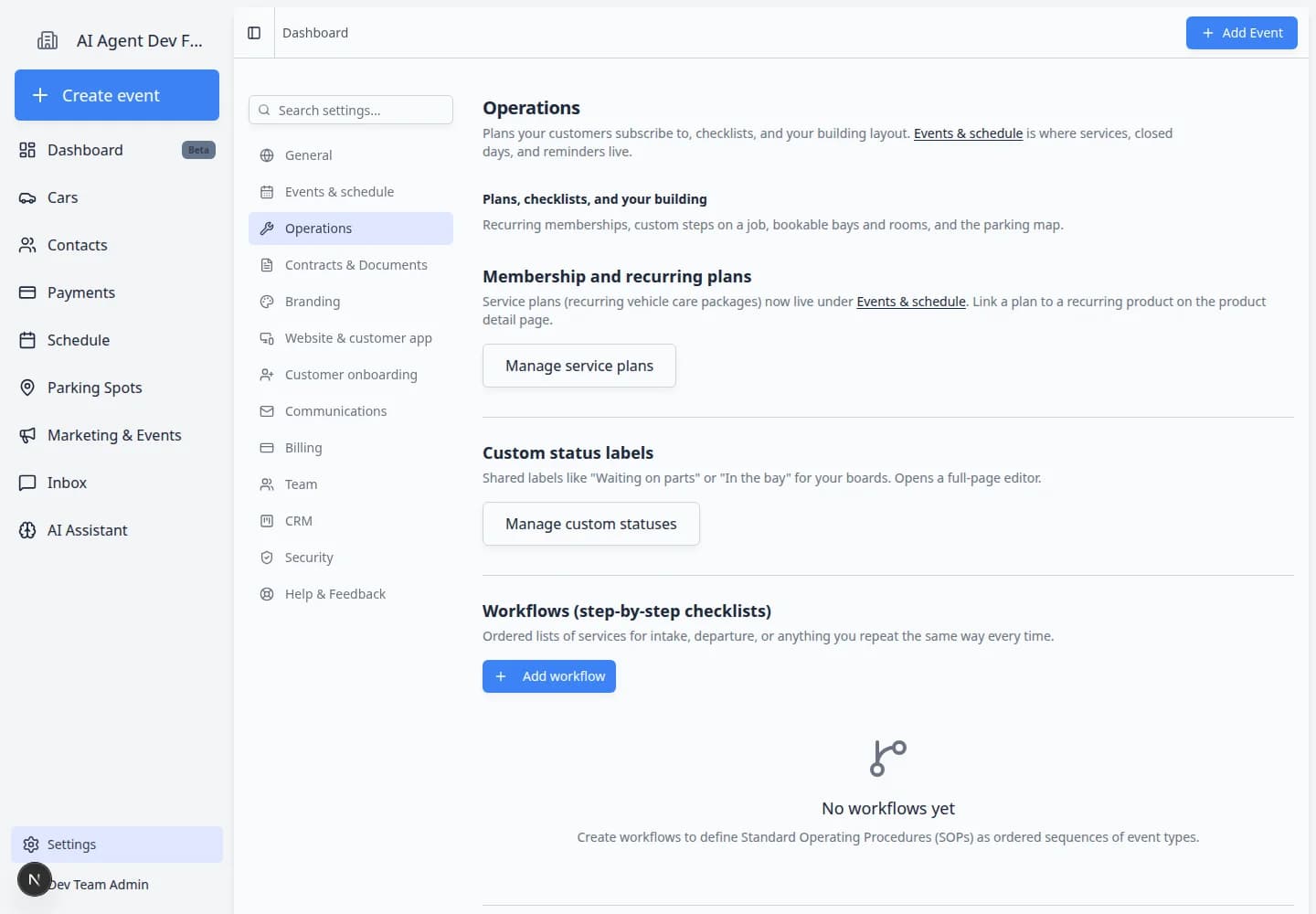Click Dashboard breadcrumb in top bar
This screenshot has height=914, width=1316.
[x=315, y=33]
